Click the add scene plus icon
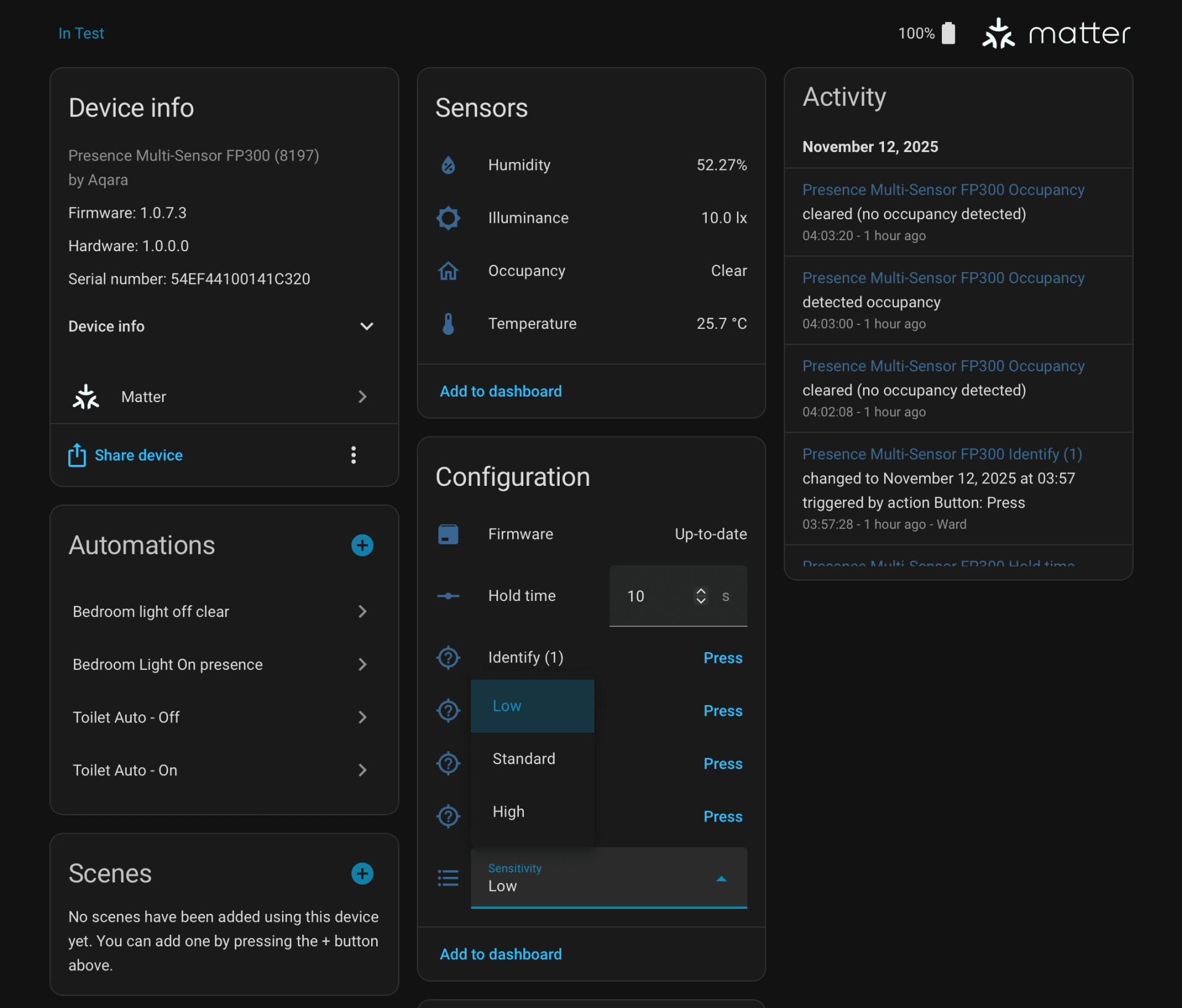The image size is (1182, 1008). click(x=362, y=873)
